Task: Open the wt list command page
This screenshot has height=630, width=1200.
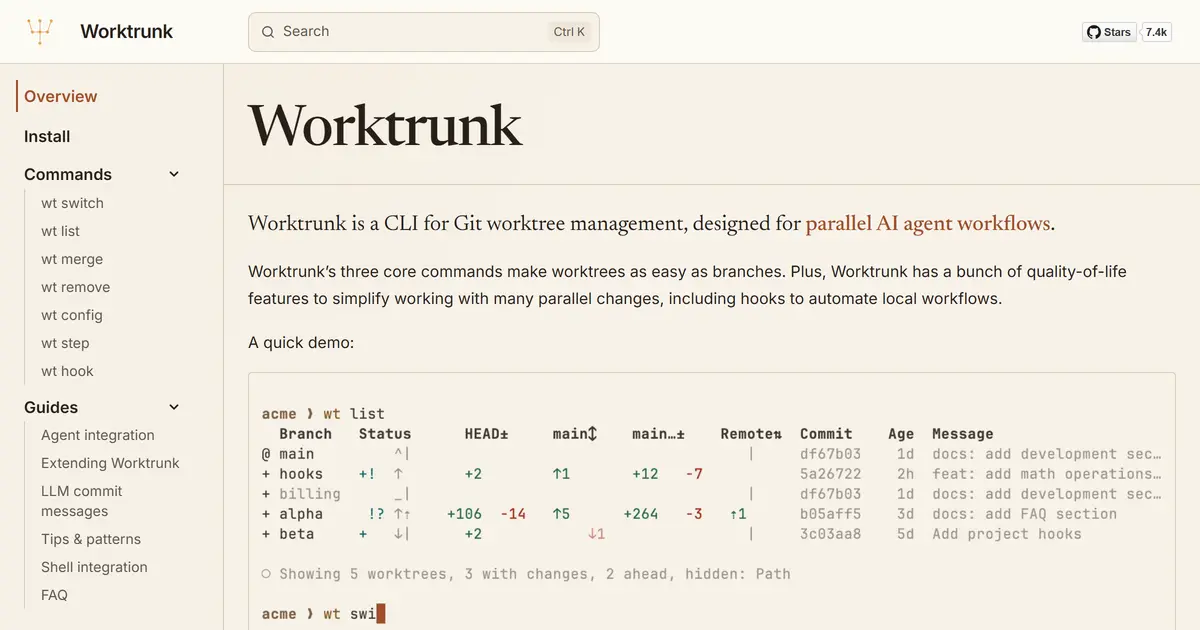Action: pyautogui.click(x=60, y=231)
